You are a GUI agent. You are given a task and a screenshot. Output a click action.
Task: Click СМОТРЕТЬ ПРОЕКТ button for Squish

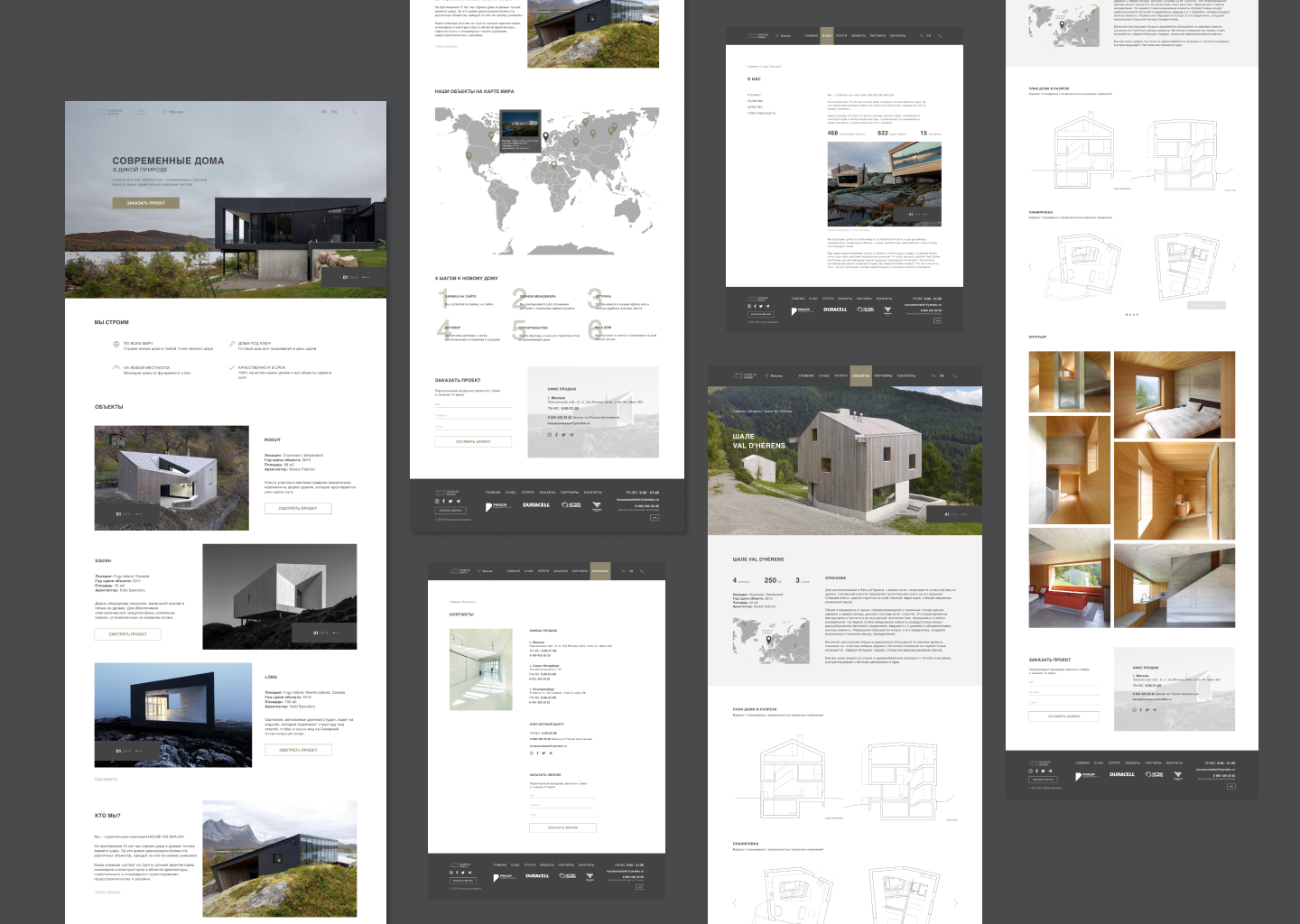point(127,634)
